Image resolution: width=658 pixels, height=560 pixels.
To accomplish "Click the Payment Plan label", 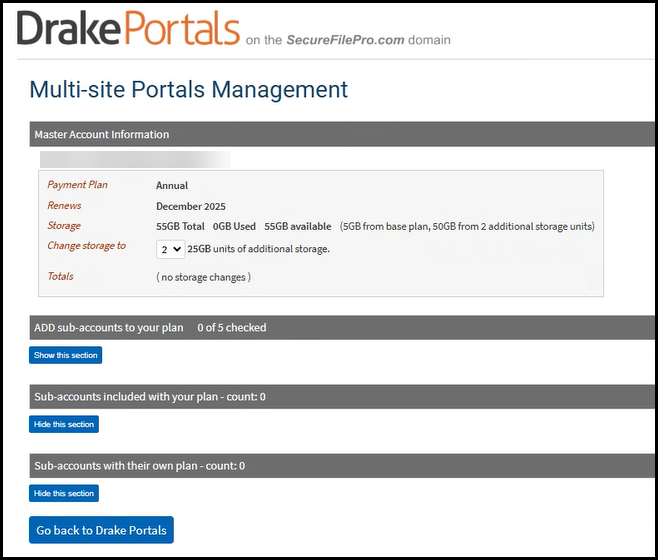I will (x=77, y=185).
